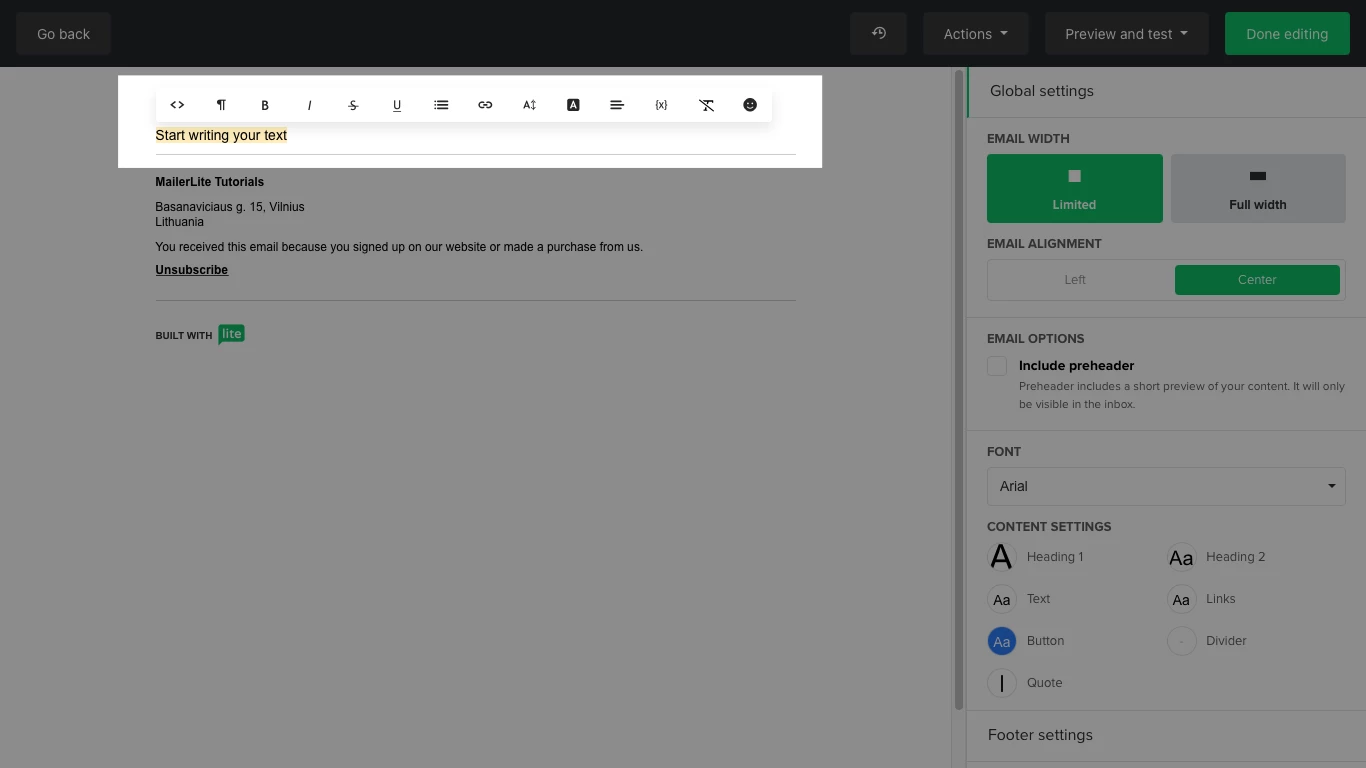The width and height of the screenshot is (1366, 768).
Task: Apply italic formatting to the text
Action: [309, 105]
